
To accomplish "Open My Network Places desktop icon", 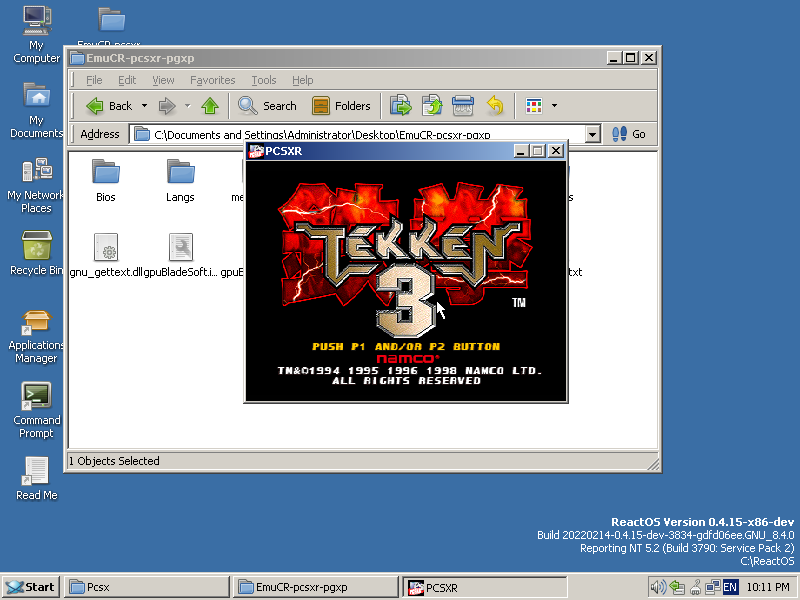I will 36,186.
